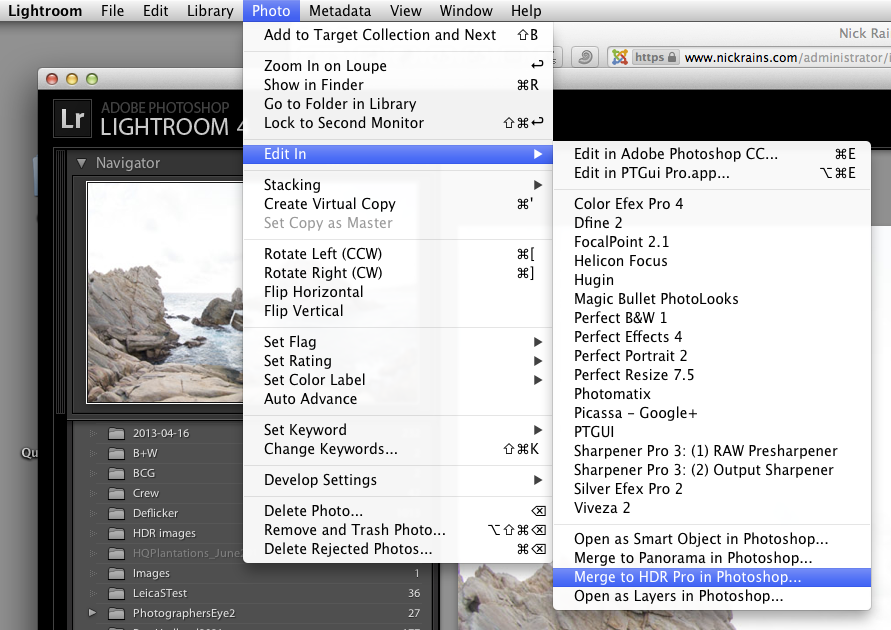Click the https lock badge in address bar
The image size is (891, 630).
(655, 57)
